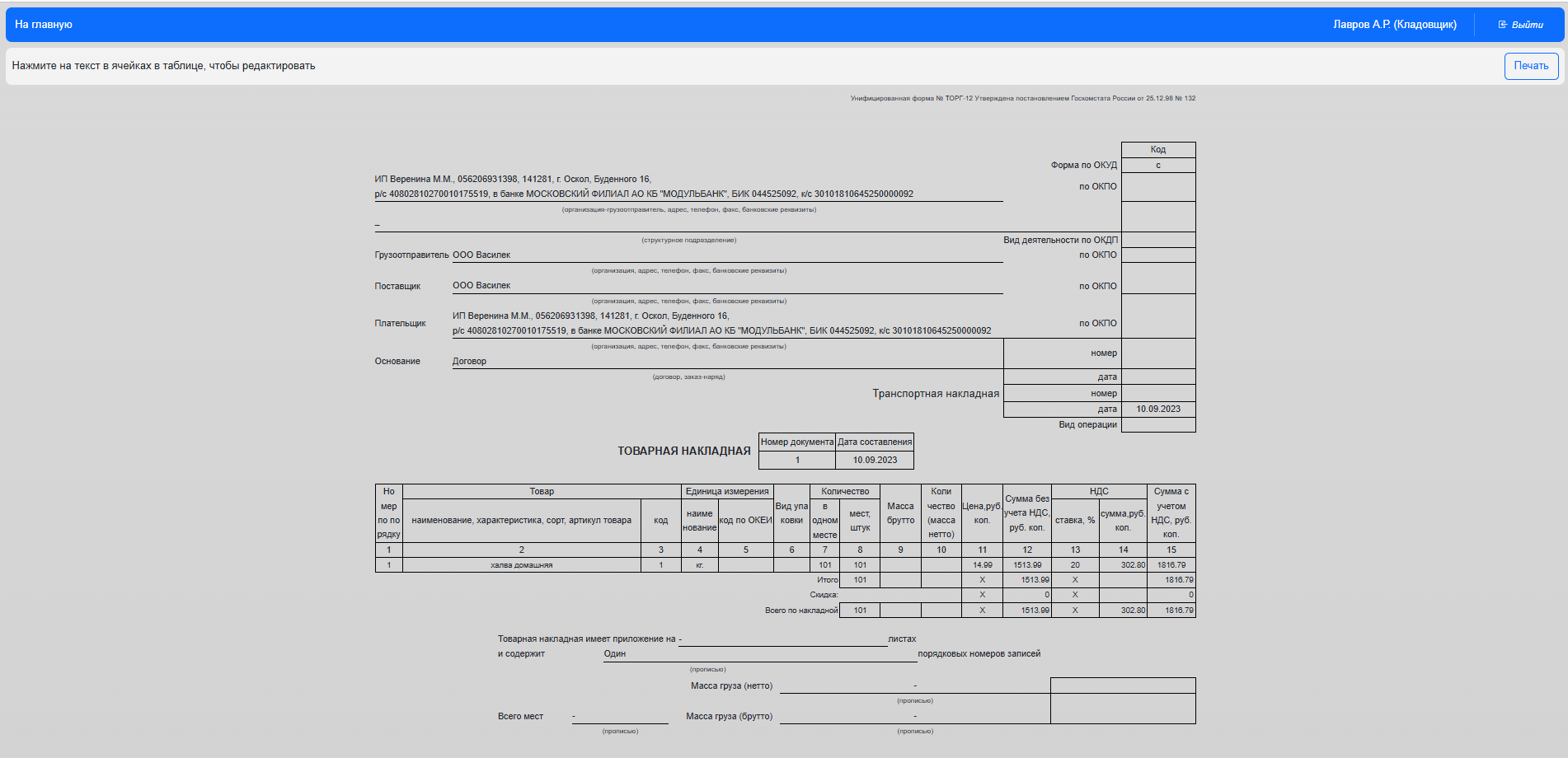Viewport: 1568px width, 758px height.
Task: Click the Вид деятельности по ОКДП label
Action: (x=1060, y=241)
